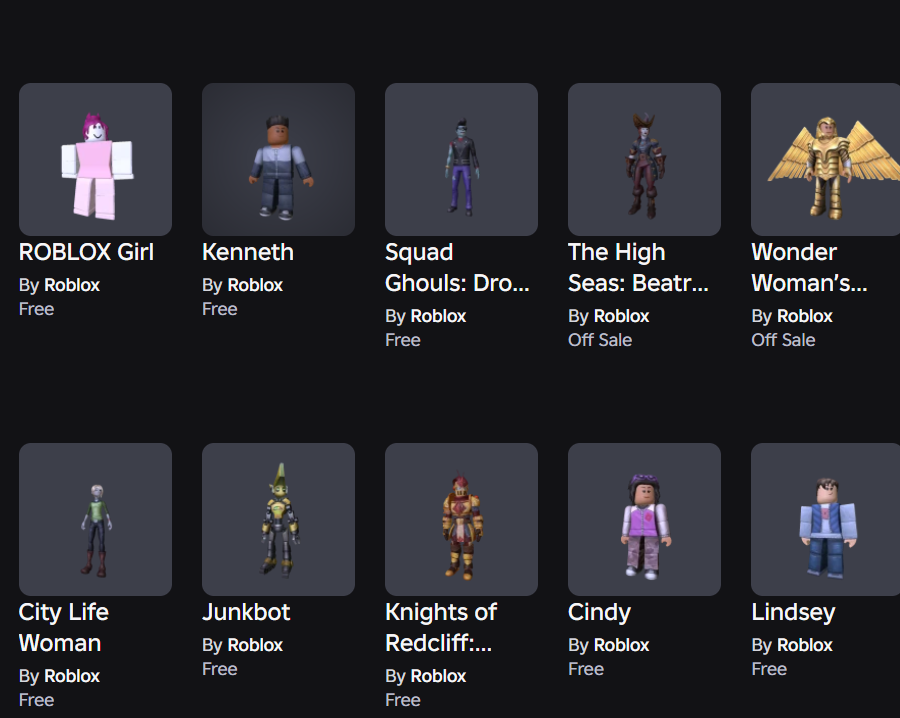The image size is (900, 718).
Task: View The High Seas Beatrix thumbnail
Action: tap(645, 159)
